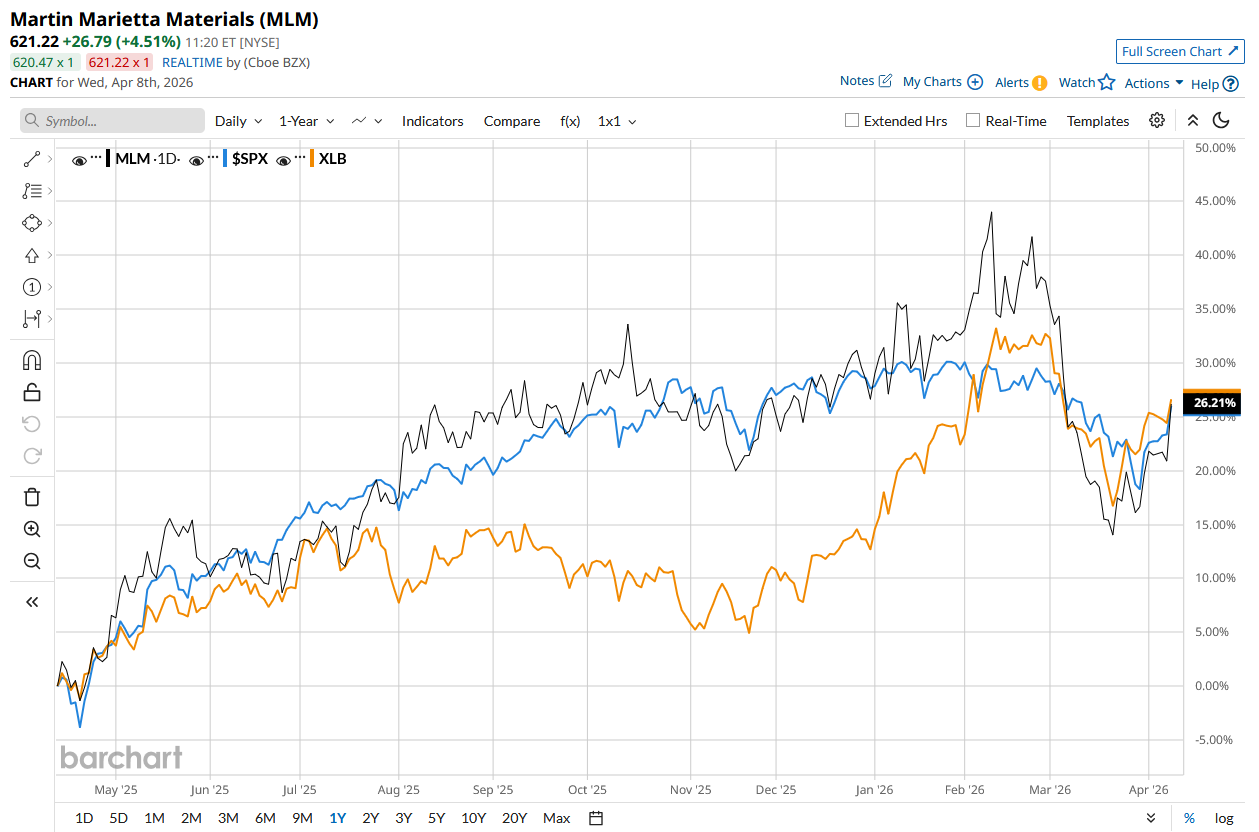Hide the $SPX comparison line
The image size is (1259, 832).
click(197, 159)
